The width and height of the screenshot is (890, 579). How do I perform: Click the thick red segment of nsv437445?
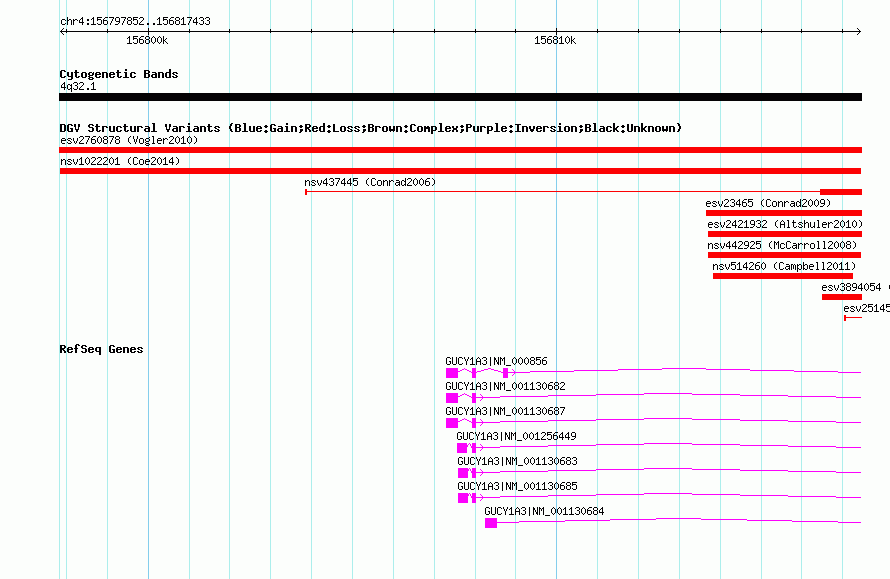(x=841, y=192)
